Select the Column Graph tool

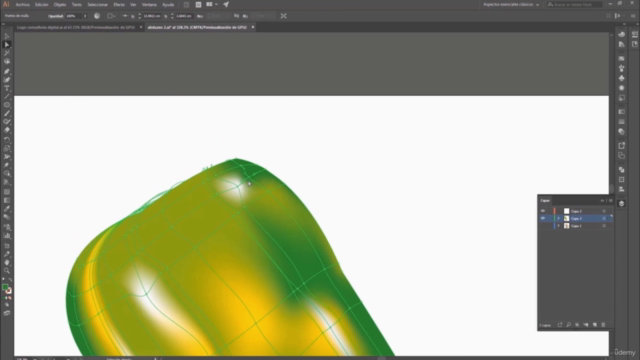(x=7, y=236)
